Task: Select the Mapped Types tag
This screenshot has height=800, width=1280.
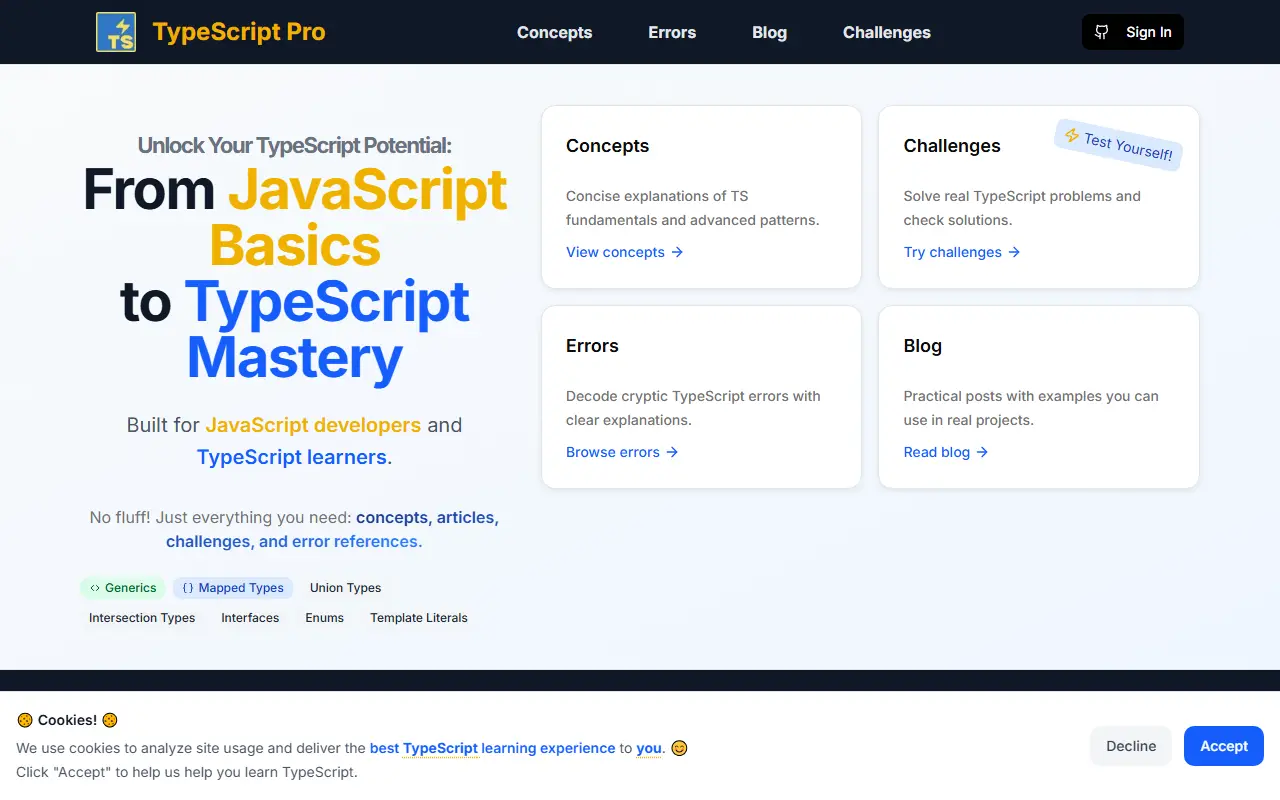Action: tap(233, 588)
